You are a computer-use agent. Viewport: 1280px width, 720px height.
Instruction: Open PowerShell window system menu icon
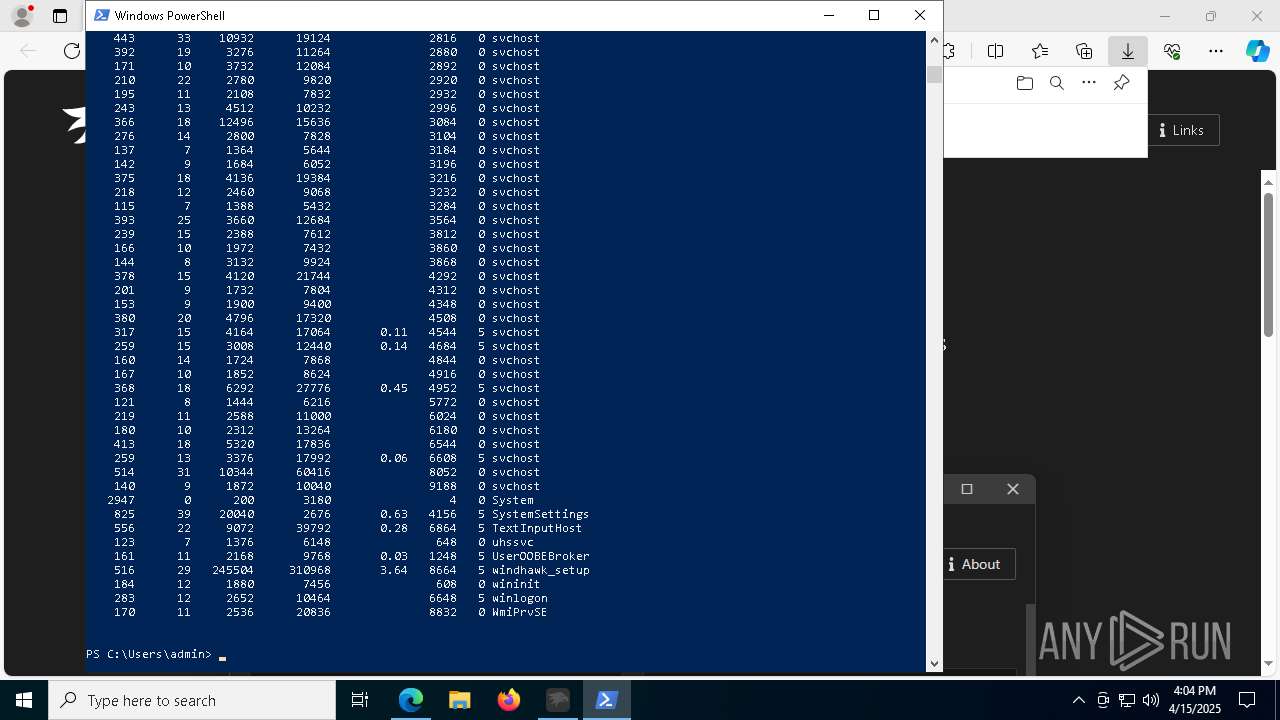tap(101, 15)
